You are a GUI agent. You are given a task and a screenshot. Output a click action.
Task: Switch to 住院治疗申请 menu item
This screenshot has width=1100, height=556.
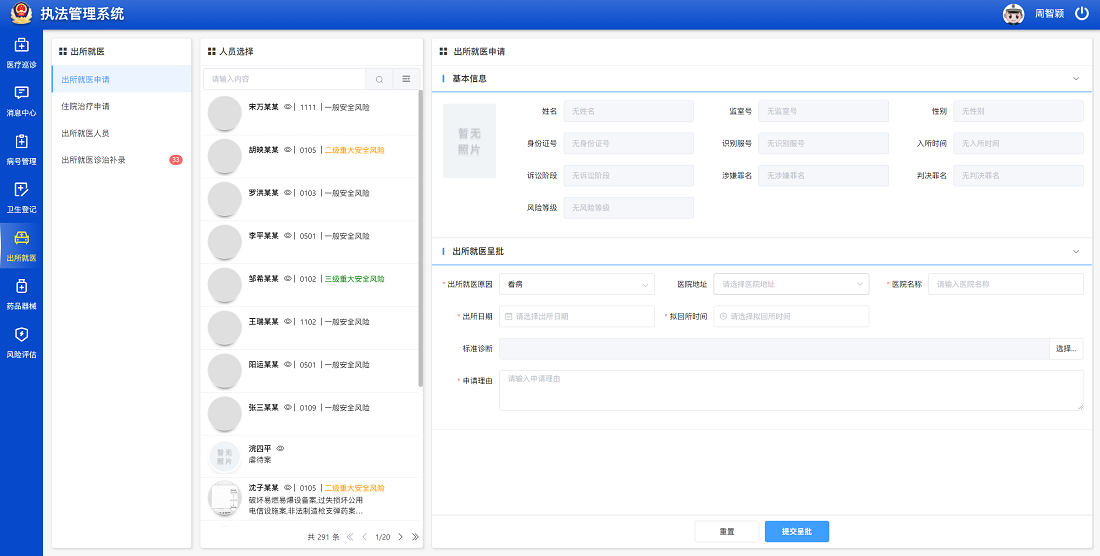[86, 106]
